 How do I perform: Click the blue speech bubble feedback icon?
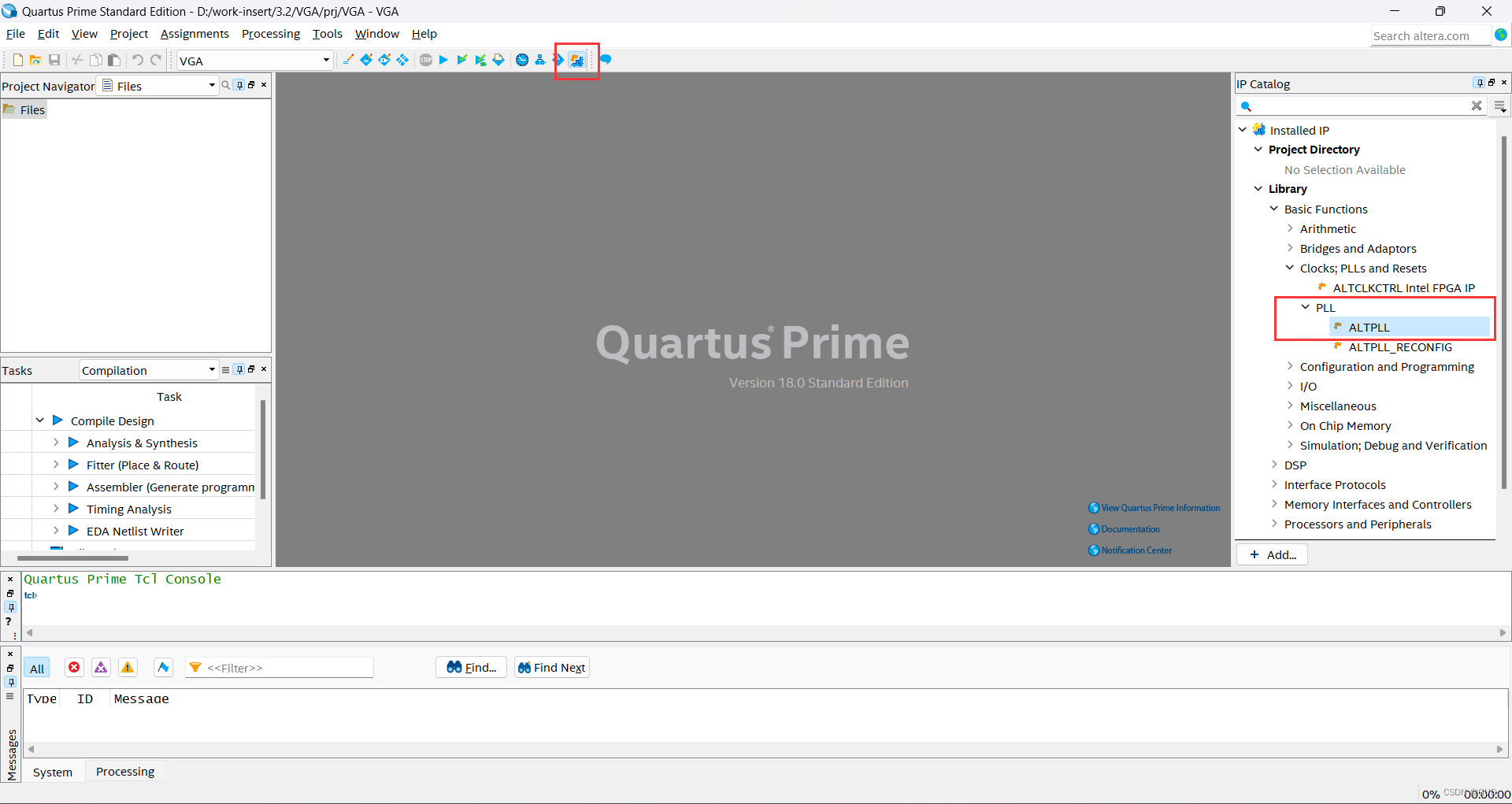pos(606,60)
